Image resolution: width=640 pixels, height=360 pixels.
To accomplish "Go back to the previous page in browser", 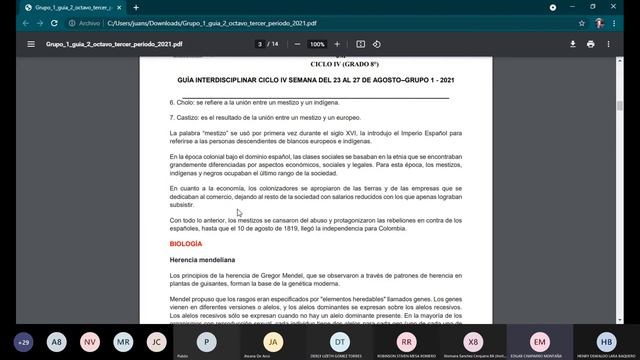I will click(26, 23).
